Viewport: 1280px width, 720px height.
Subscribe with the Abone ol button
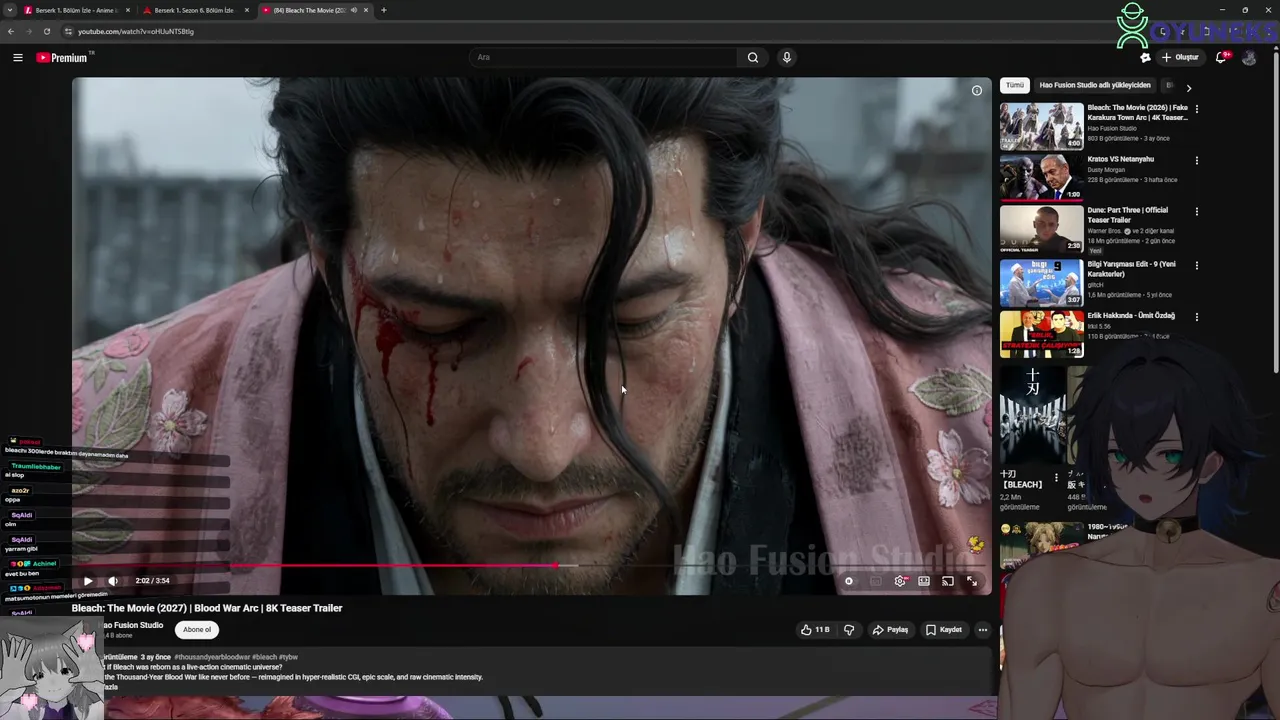tap(197, 630)
